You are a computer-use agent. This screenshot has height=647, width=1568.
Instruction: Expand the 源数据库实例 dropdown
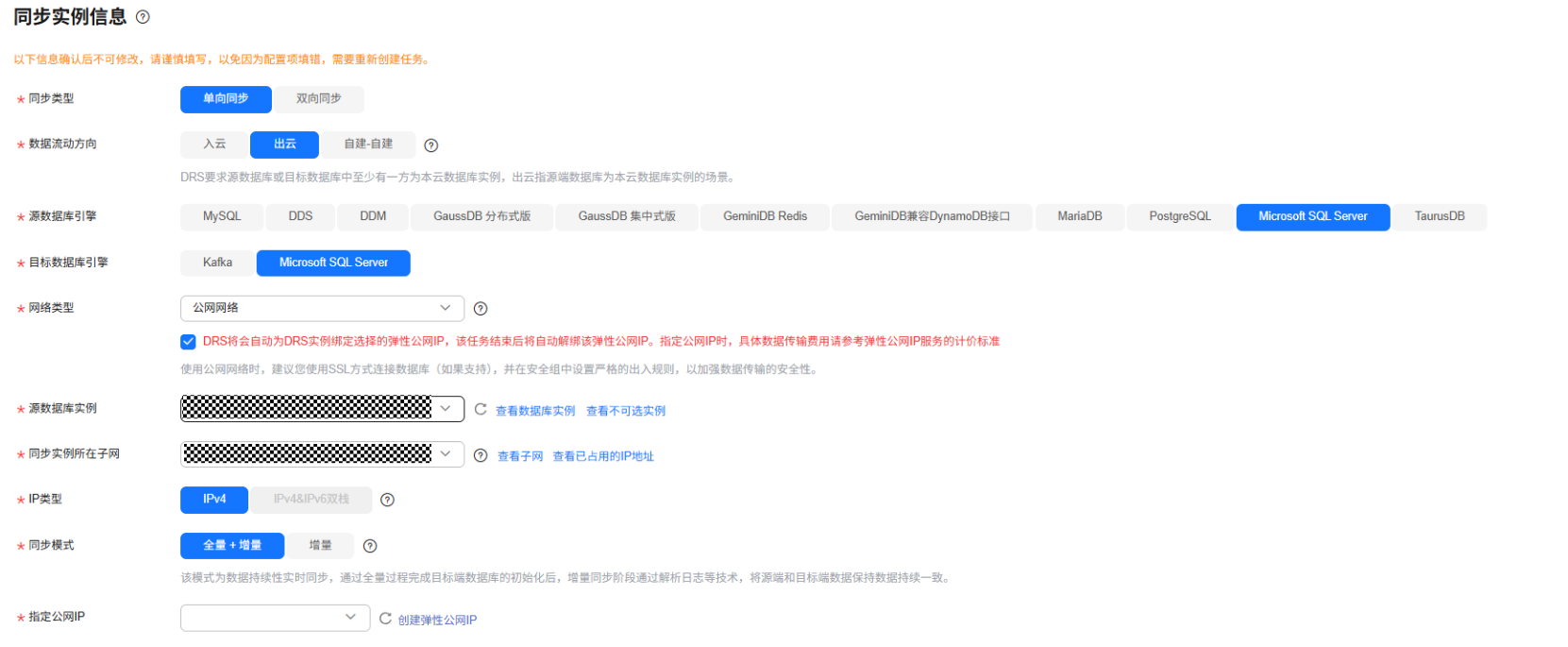click(x=322, y=409)
